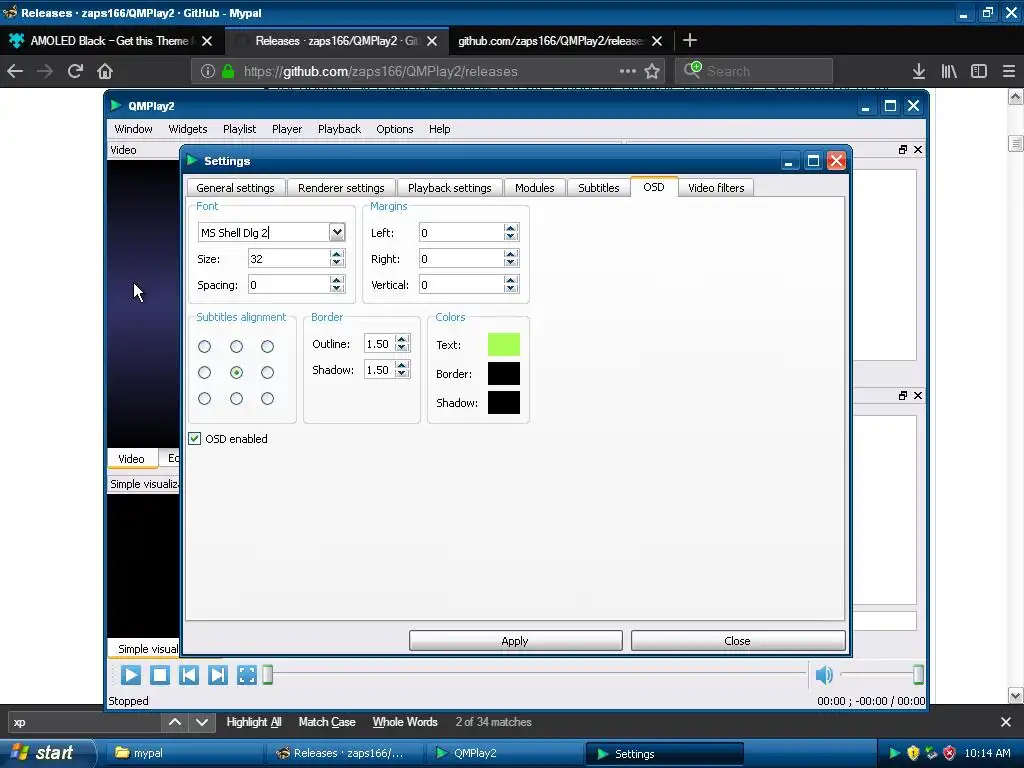Switch to General settings tab
1024x768 pixels.
[235, 188]
